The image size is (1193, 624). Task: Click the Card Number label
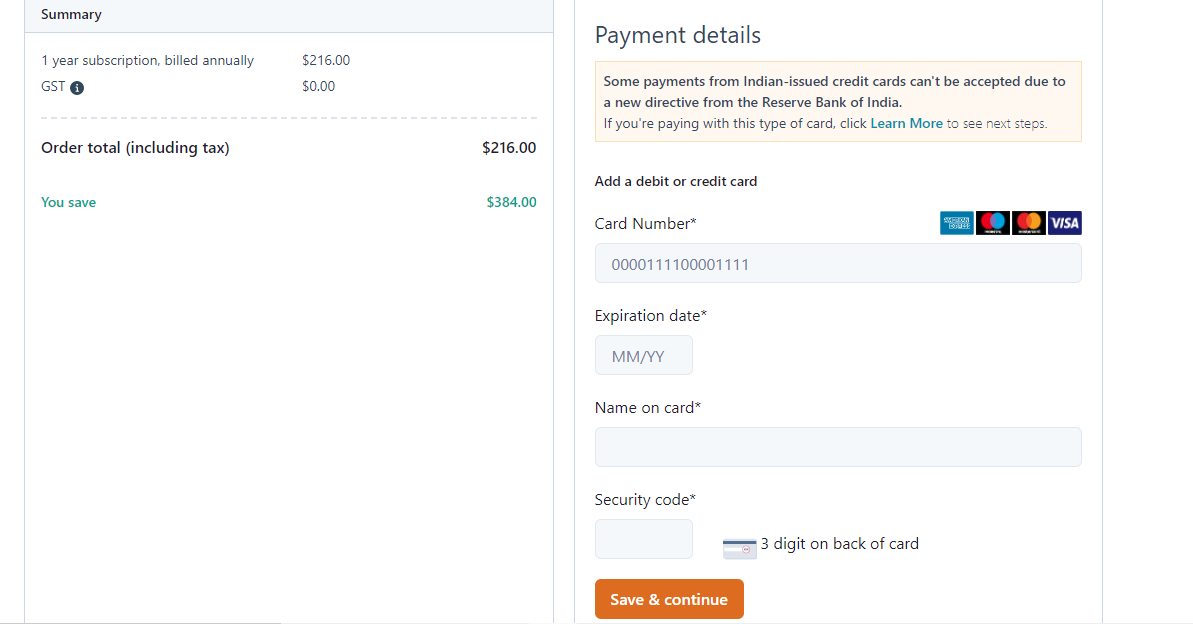(x=645, y=224)
